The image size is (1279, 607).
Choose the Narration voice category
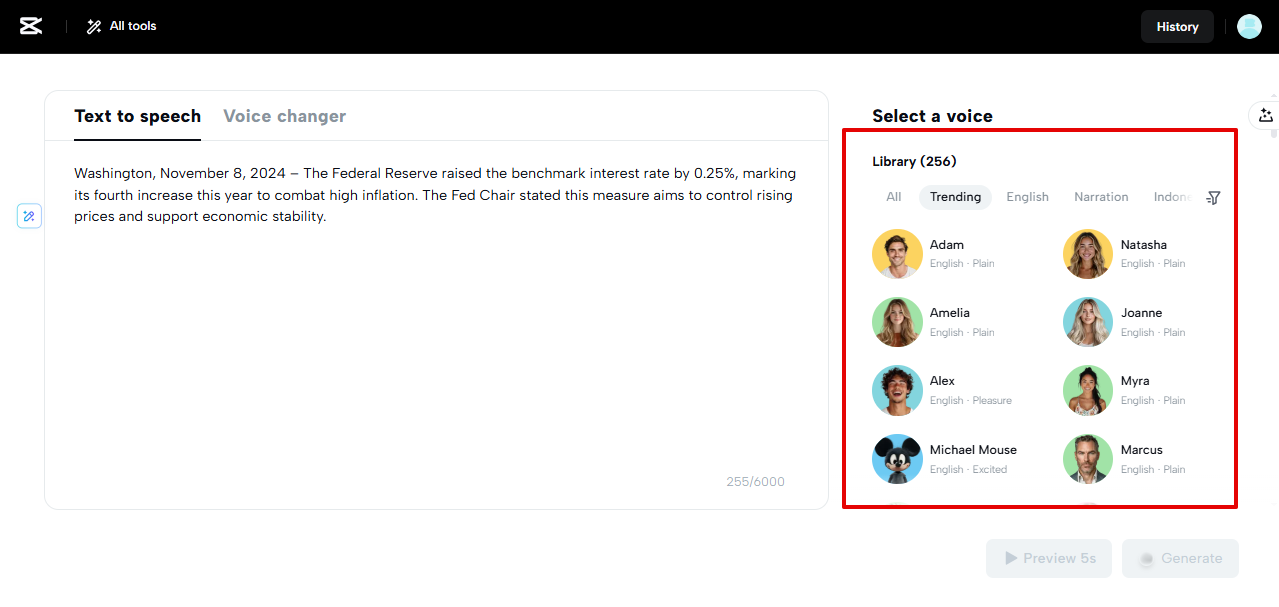click(x=1101, y=197)
